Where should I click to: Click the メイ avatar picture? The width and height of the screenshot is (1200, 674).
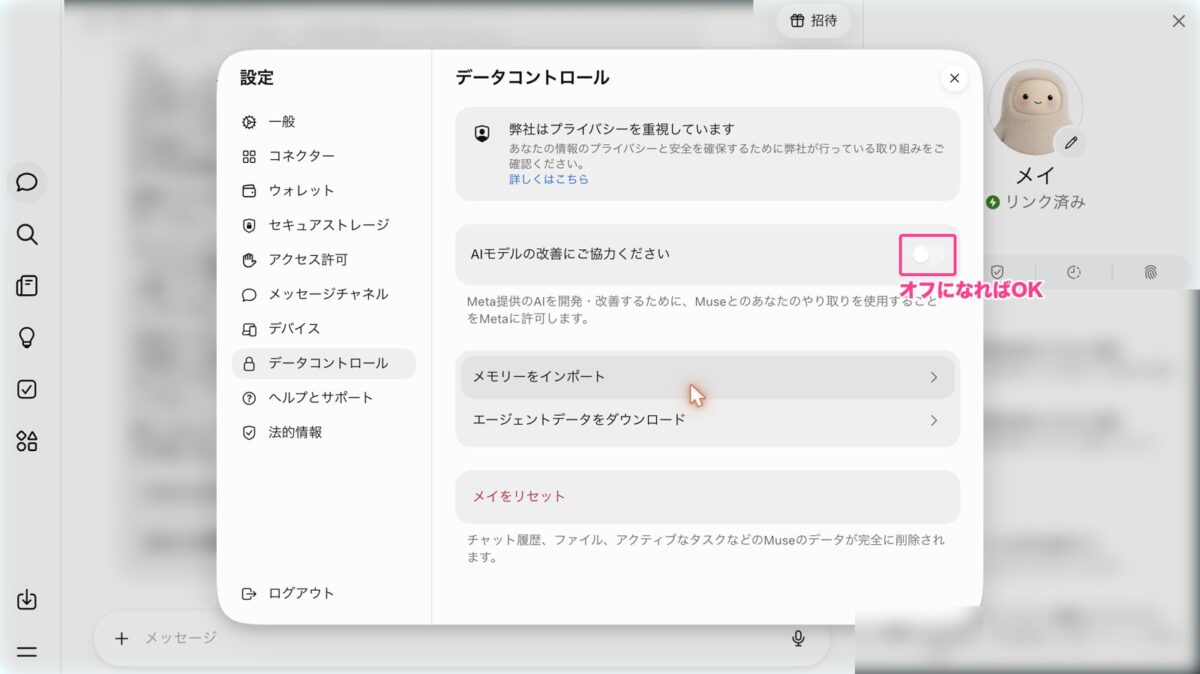coord(1035,108)
